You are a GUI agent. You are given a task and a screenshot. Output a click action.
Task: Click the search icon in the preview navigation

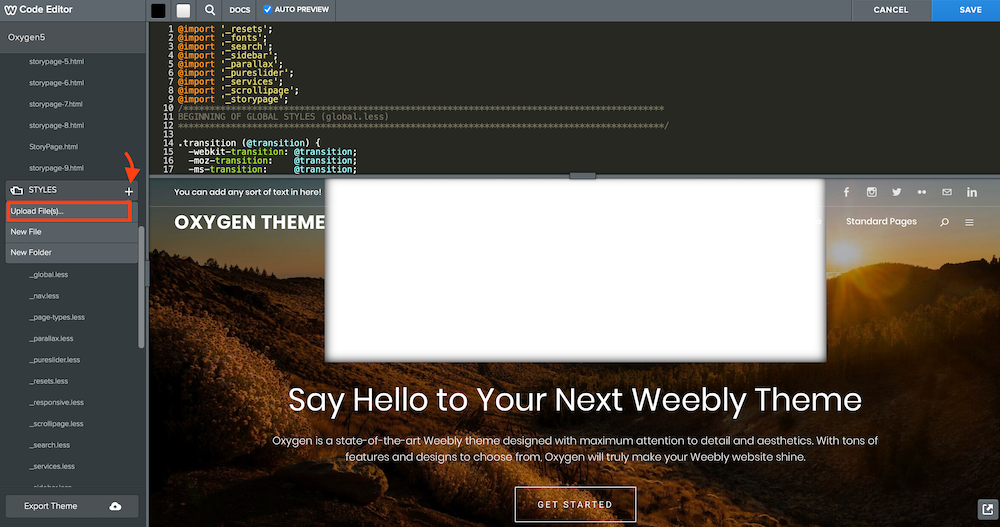tap(945, 222)
